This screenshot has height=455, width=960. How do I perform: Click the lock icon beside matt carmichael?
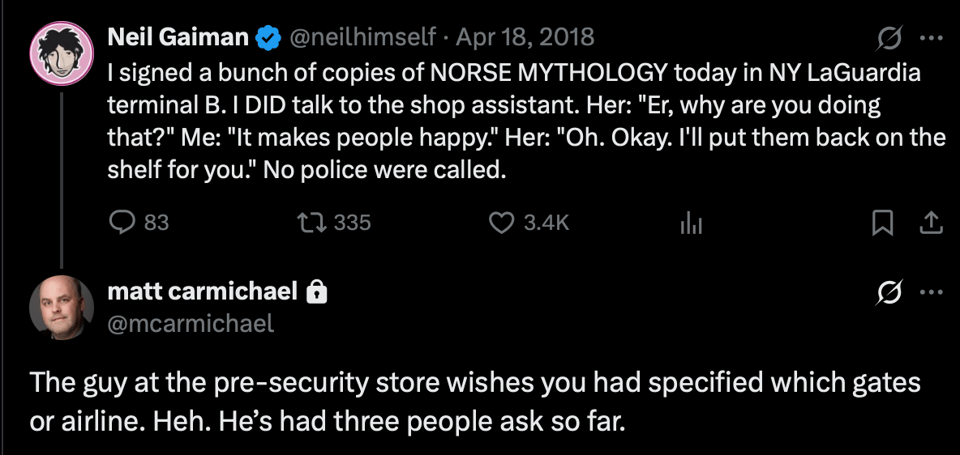316,292
